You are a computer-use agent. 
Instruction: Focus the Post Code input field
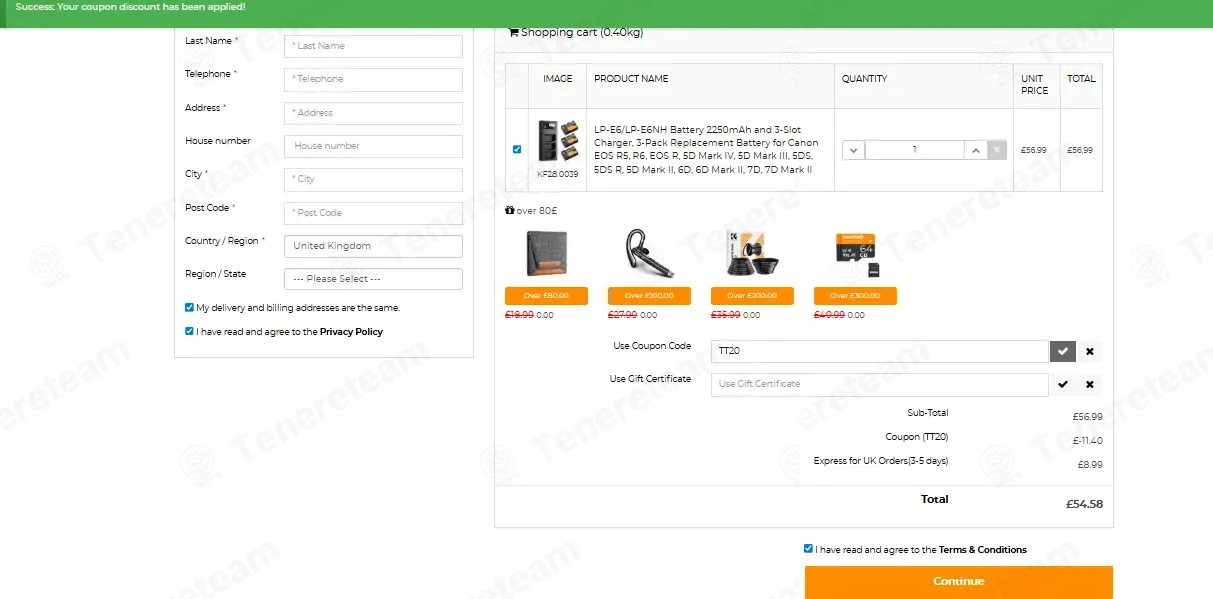[373, 213]
